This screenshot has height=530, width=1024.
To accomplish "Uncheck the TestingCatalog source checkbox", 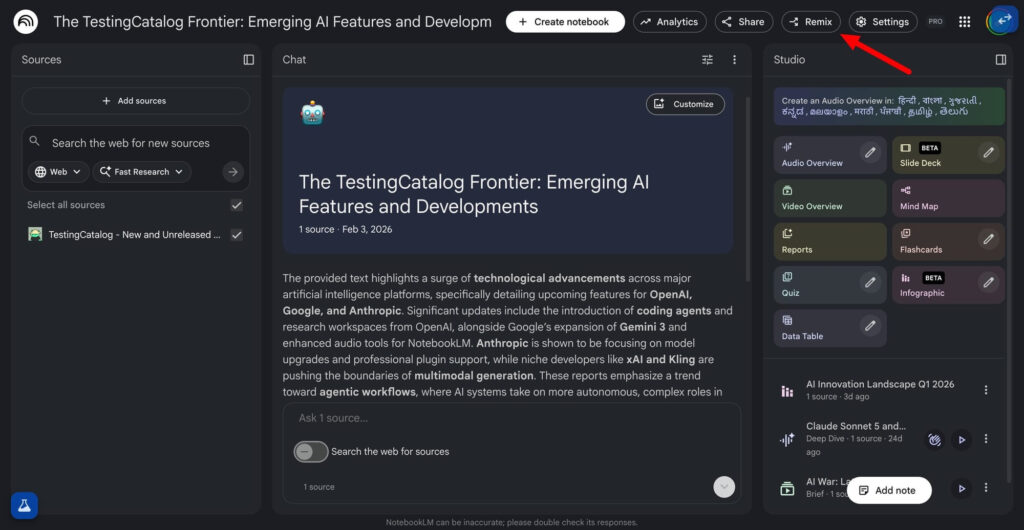I will point(237,235).
